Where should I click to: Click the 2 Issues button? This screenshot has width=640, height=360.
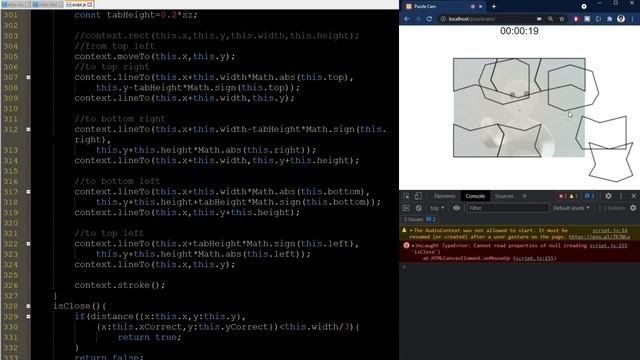tap(420, 219)
